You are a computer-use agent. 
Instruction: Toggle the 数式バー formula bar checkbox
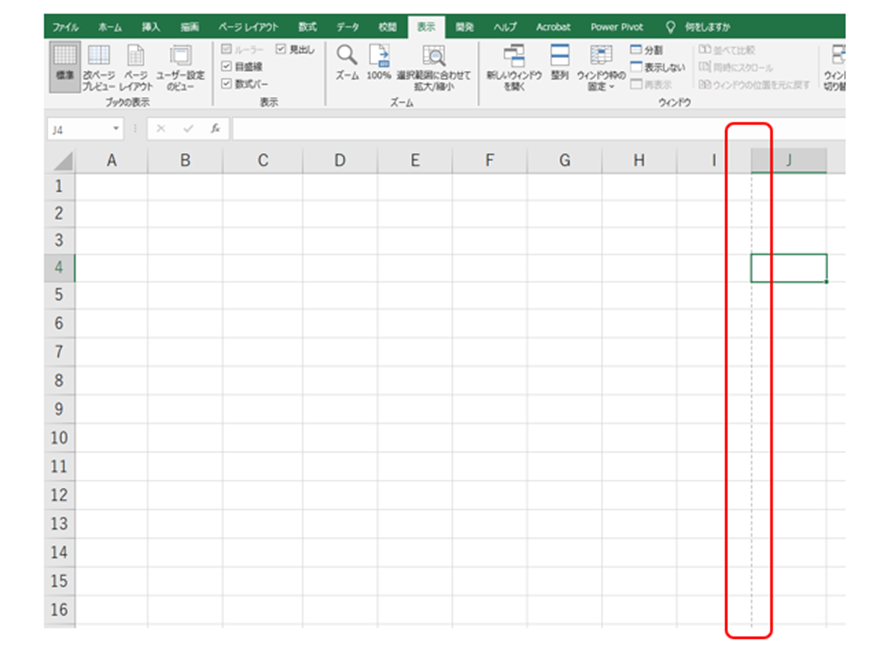(227, 84)
